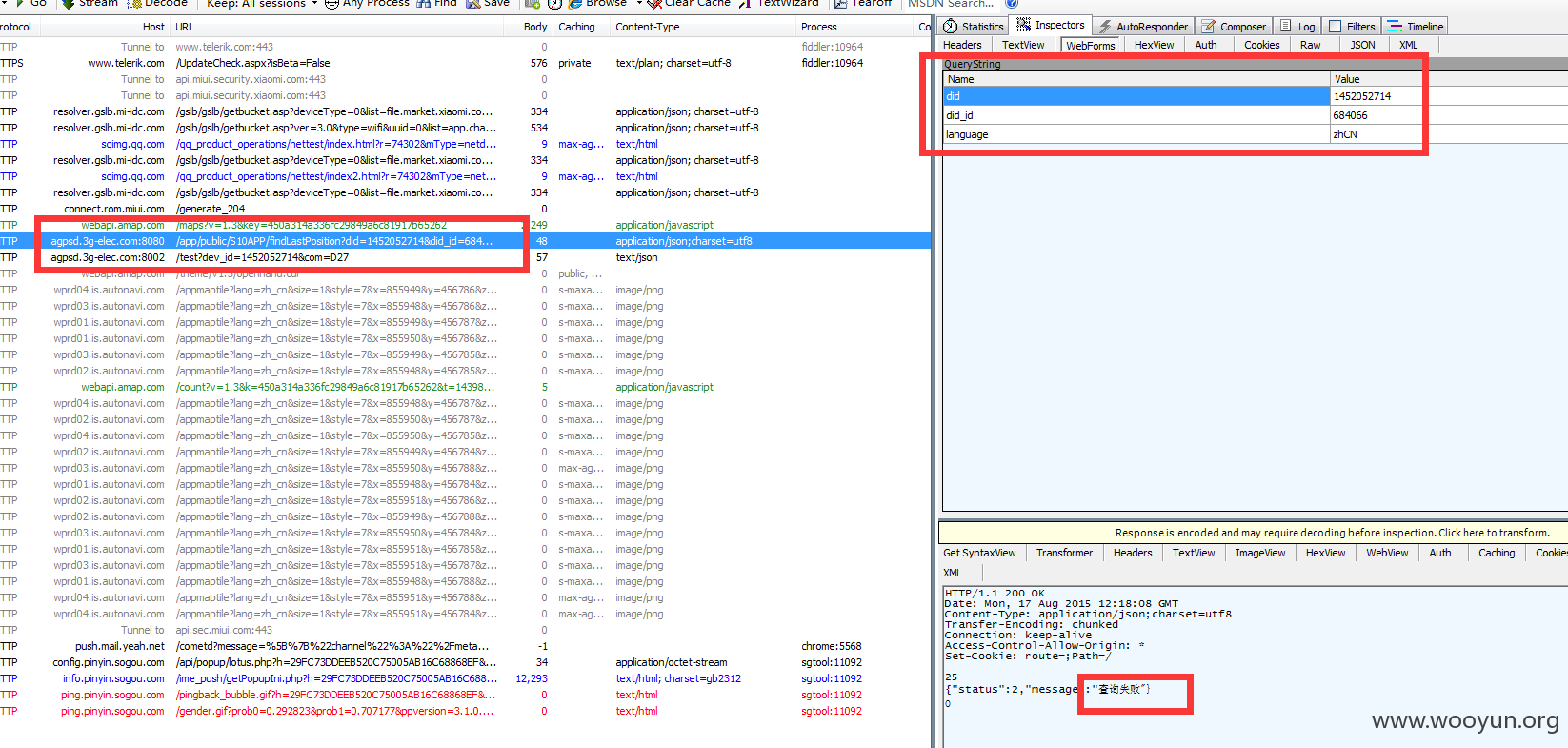Select request Raw inspector tab
The image size is (1568, 748).
pyautogui.click(x=1311, y=45)
